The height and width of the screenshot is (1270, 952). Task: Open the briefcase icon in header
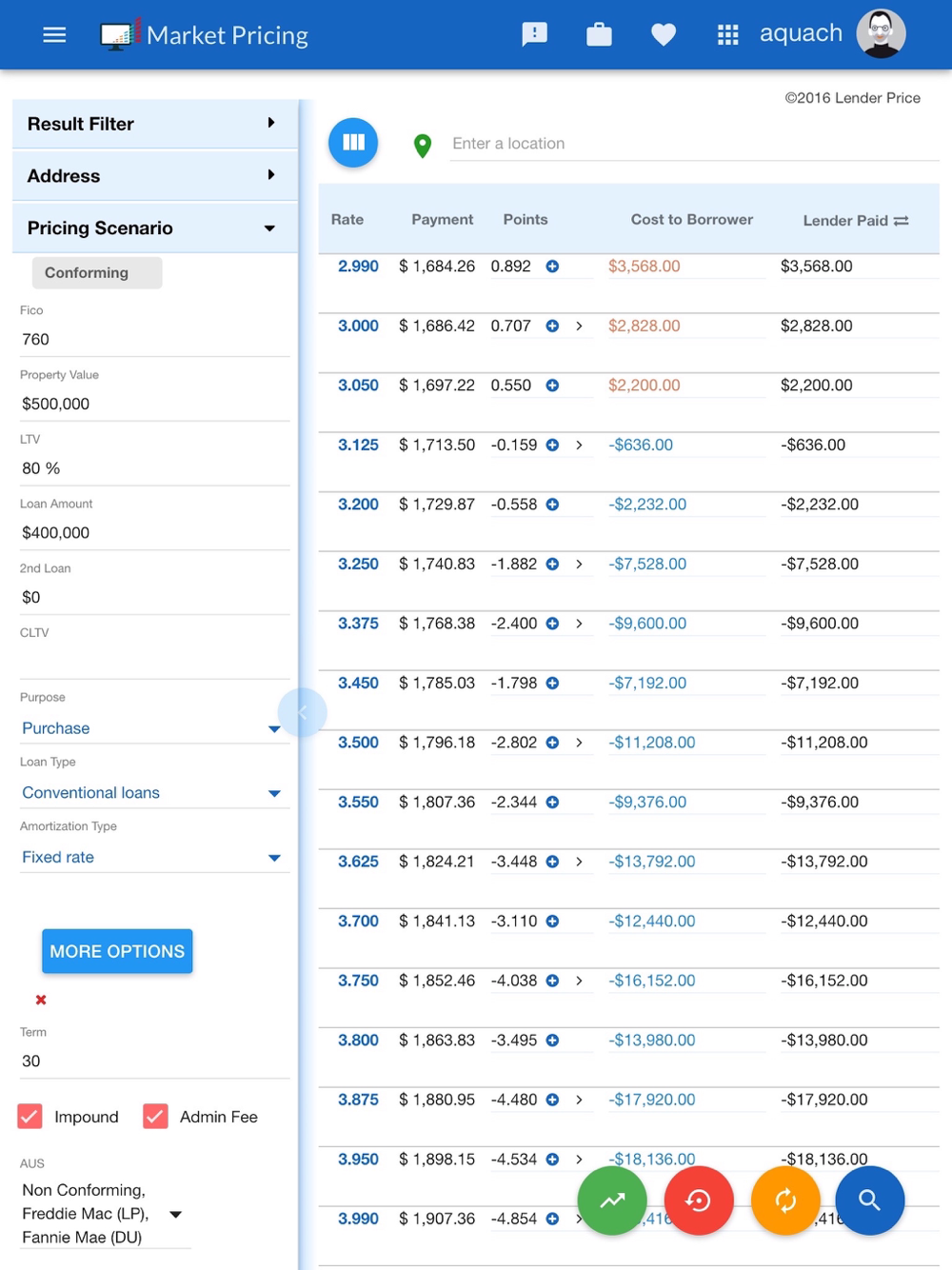599,35
